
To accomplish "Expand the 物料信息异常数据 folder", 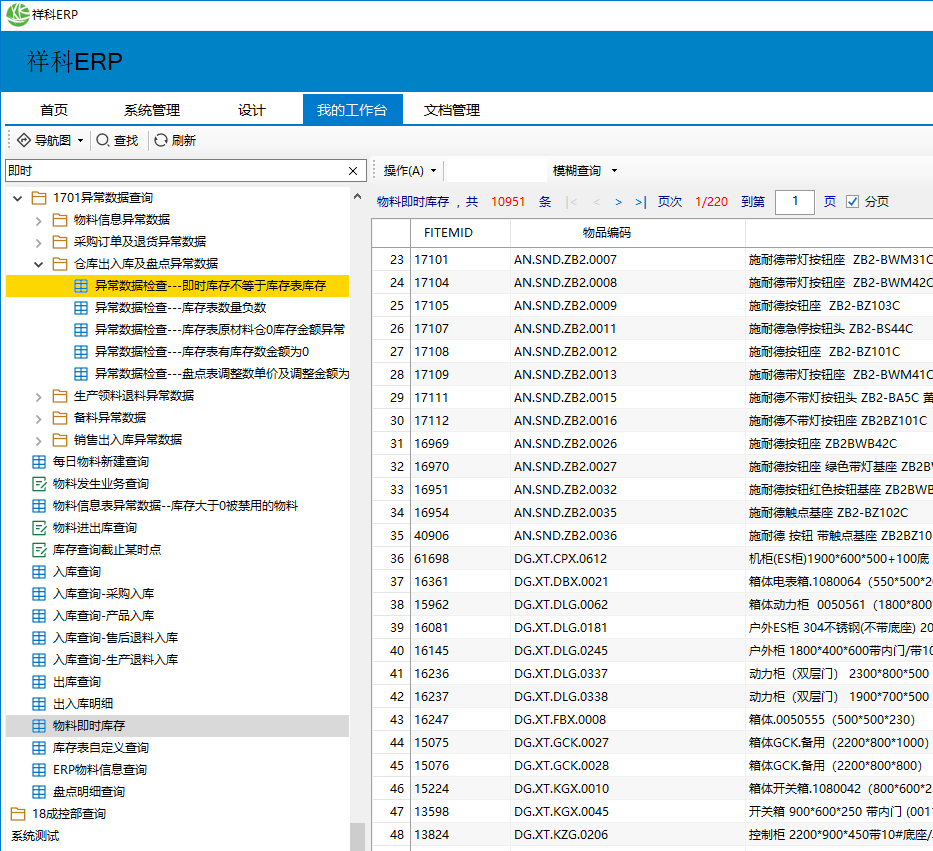I will (x=38, y=220).
